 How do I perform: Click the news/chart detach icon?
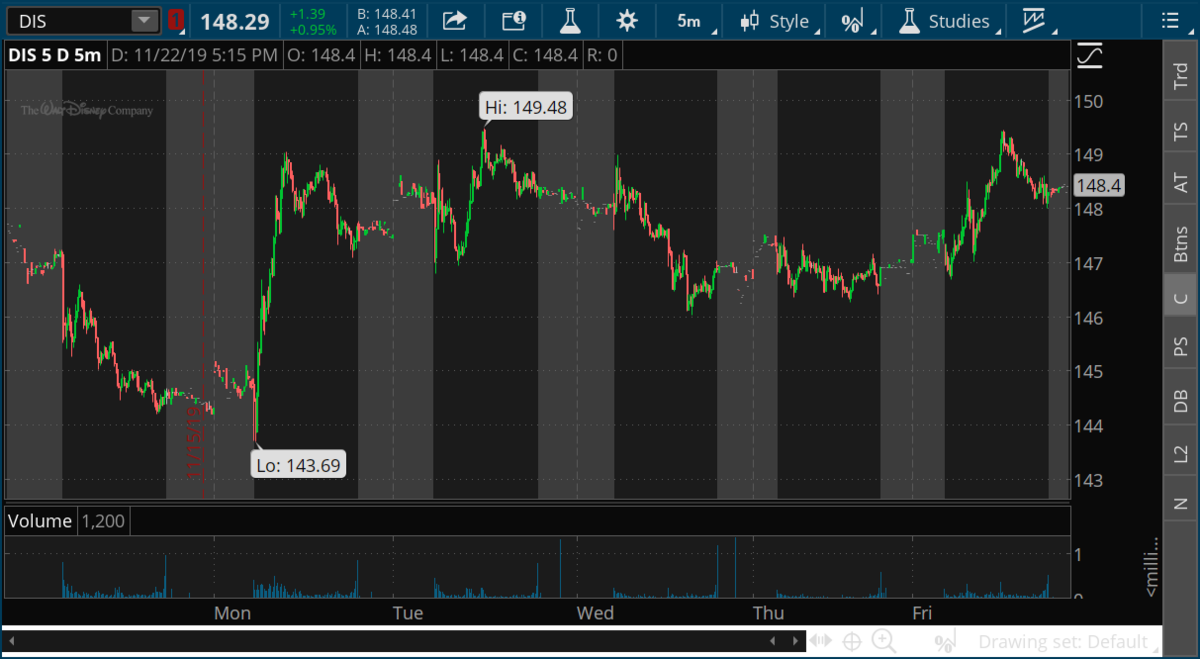[513, 20]
